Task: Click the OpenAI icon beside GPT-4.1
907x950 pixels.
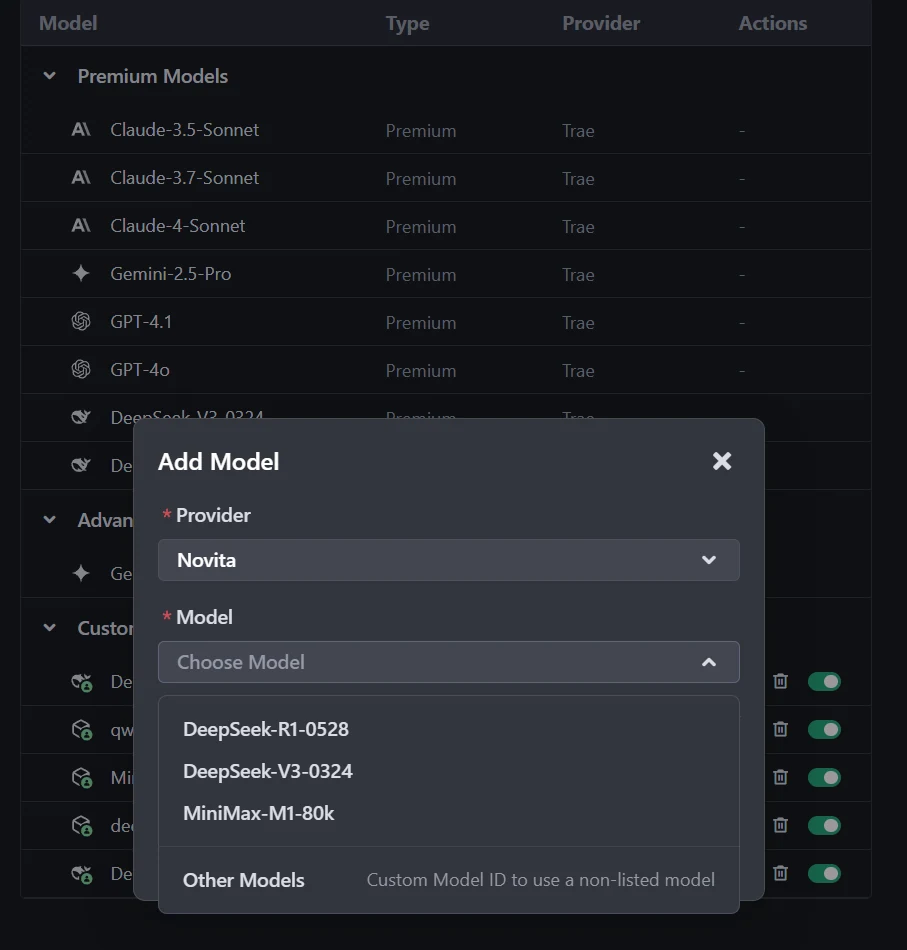Action: (x=81, y=321)
